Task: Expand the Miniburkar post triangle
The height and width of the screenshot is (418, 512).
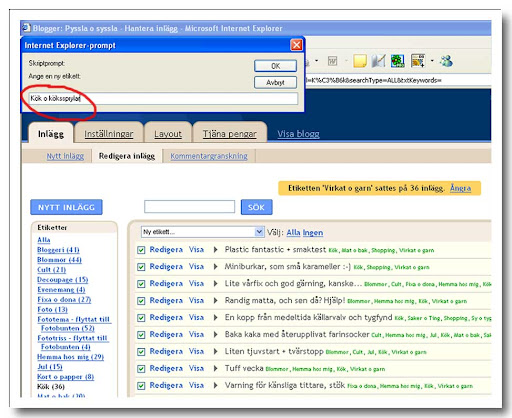Action: (215, 267)
